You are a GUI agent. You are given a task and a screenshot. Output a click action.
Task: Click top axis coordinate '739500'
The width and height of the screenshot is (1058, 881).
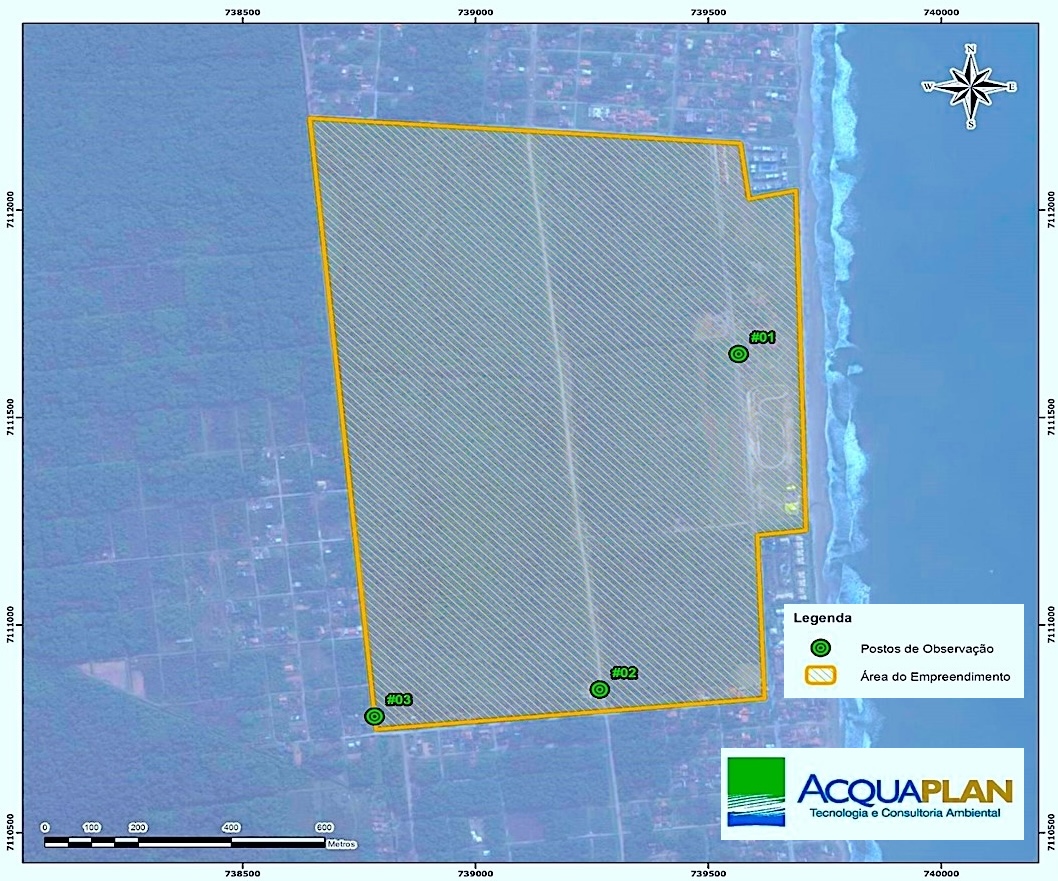pos(708,12)
